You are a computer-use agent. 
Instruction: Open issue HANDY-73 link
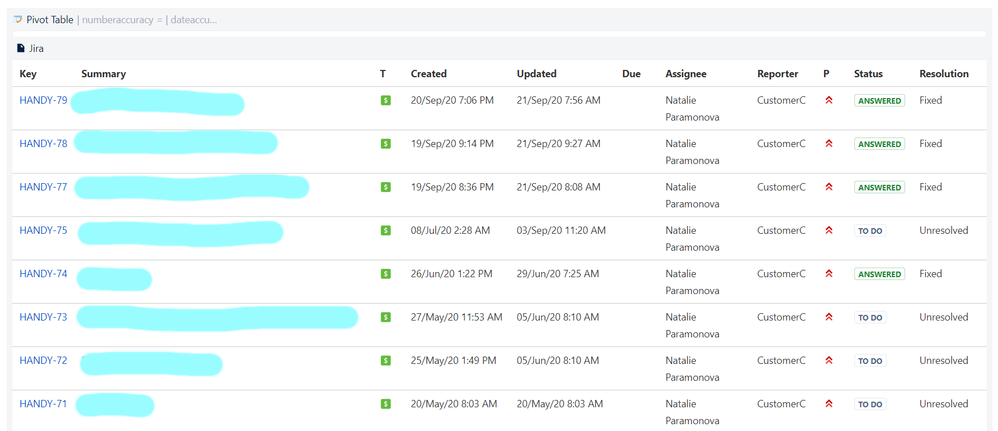tap(43, 316)
